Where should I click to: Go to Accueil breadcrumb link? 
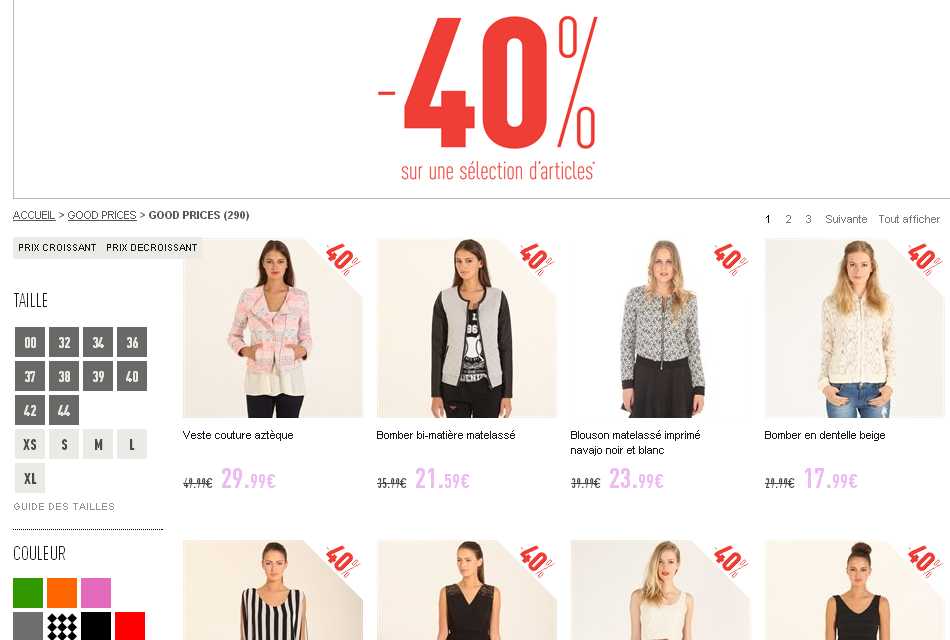tap(34, 215)
